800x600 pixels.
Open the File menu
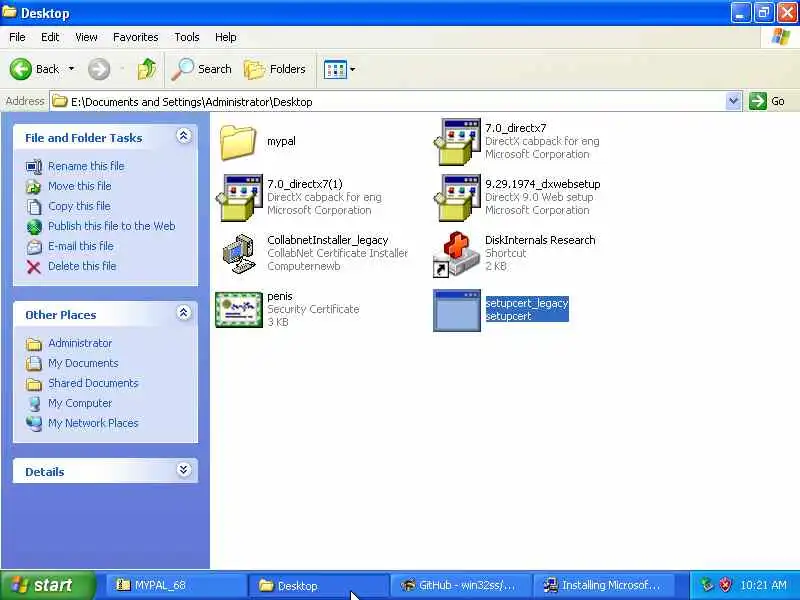coord(17,37)
